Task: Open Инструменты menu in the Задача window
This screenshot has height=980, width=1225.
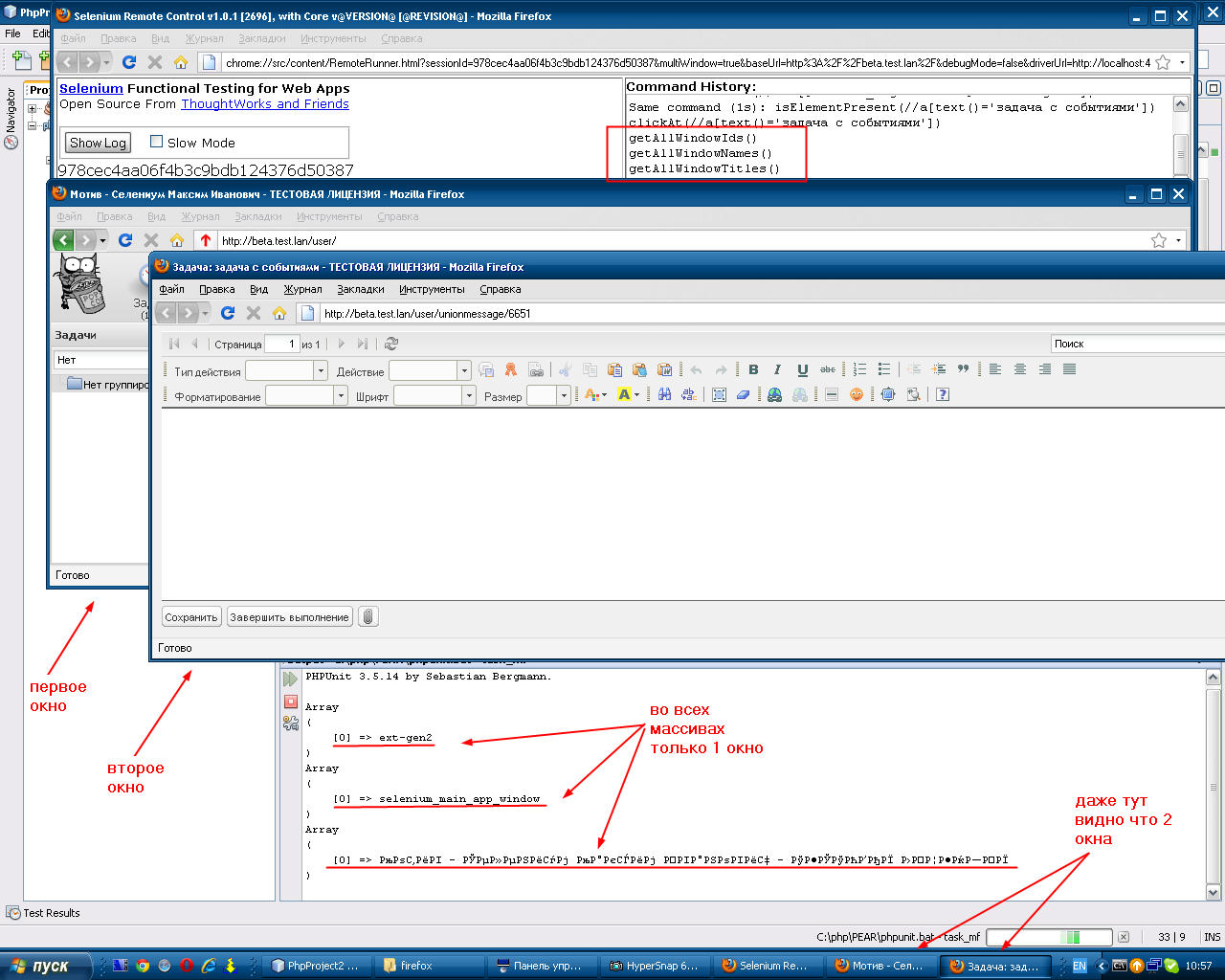Action: click(432, 289)
